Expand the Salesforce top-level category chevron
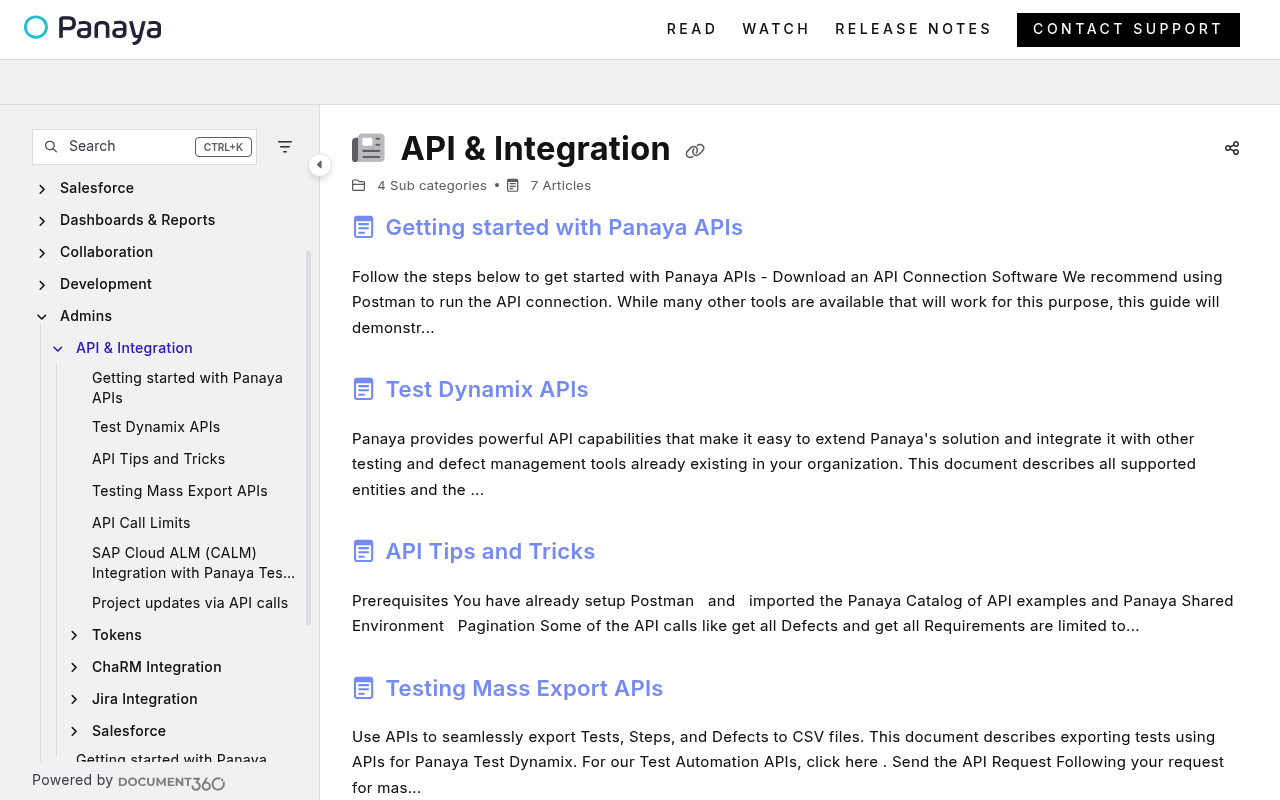The width and height of the screenshot is (1280, 800). pos(42,189)
